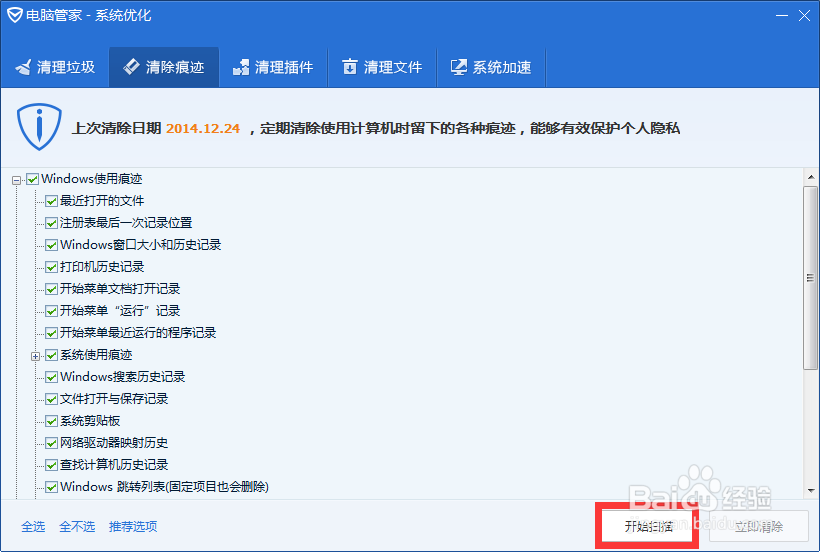Close the 电脑管家 window
The height and width of the screenshot is (552, 820).
coord(804,16)
